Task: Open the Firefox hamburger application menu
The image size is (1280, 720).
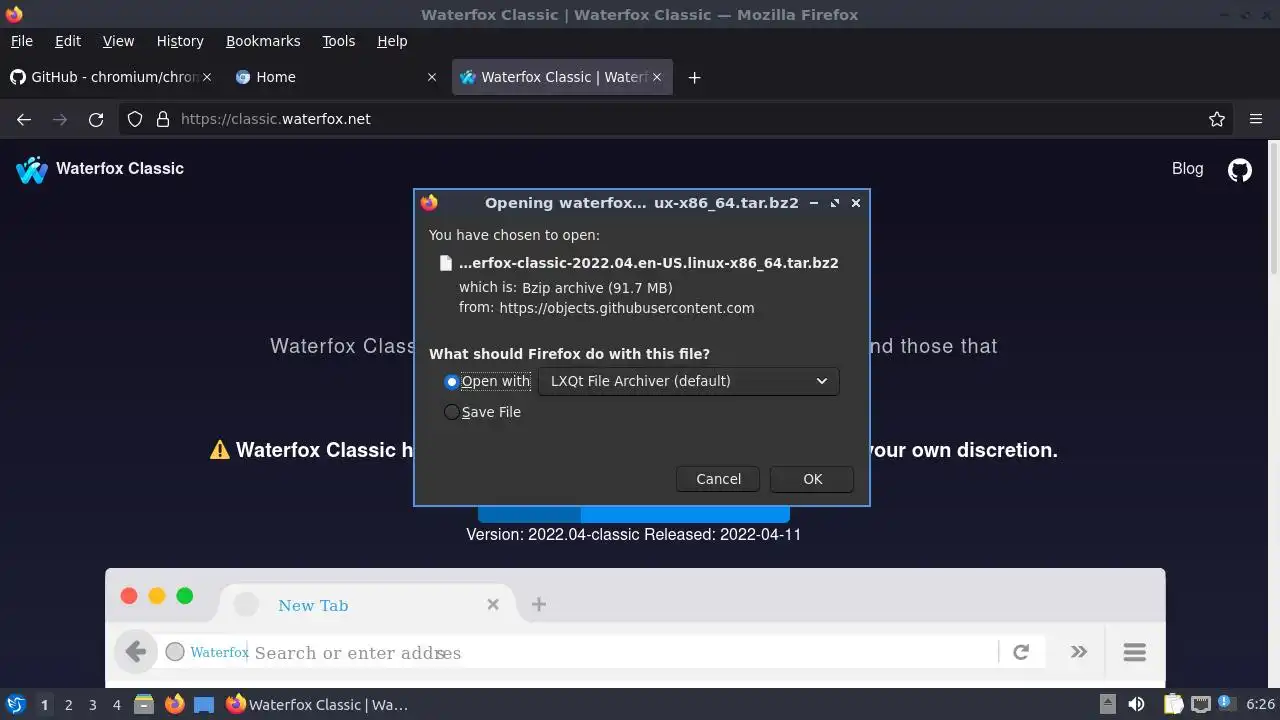Action: (1256, 119)
